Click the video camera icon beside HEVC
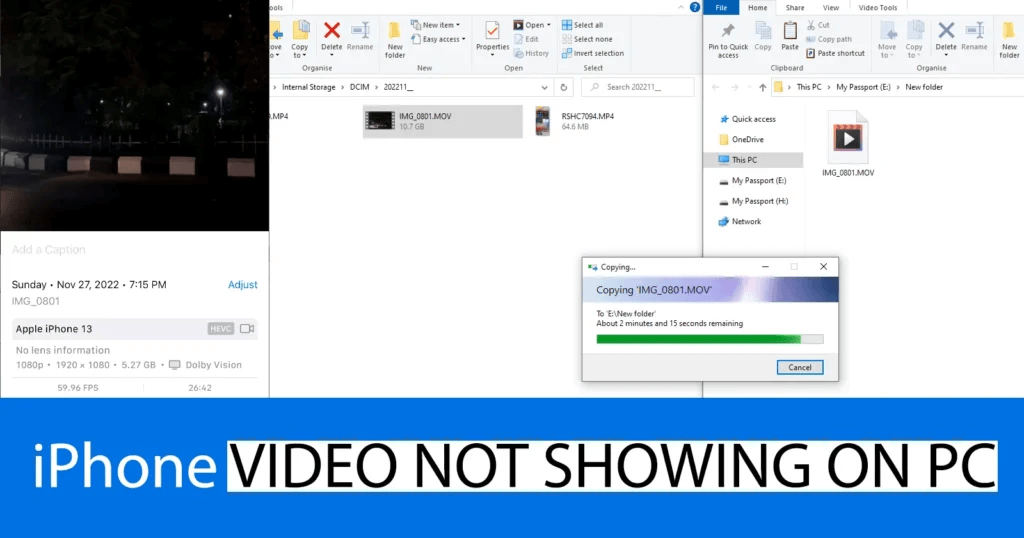1024x538 pixels. click(247, 328)
